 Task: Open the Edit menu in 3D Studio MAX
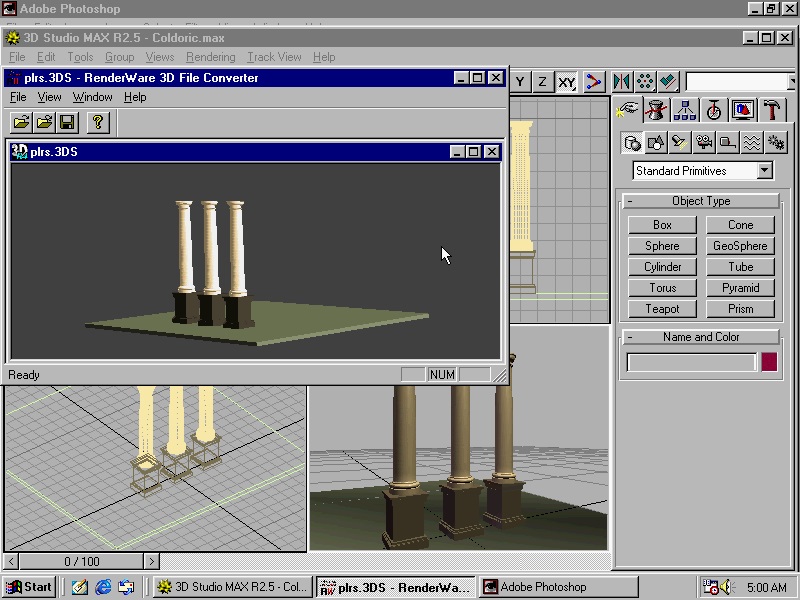(x=46, y=57)
